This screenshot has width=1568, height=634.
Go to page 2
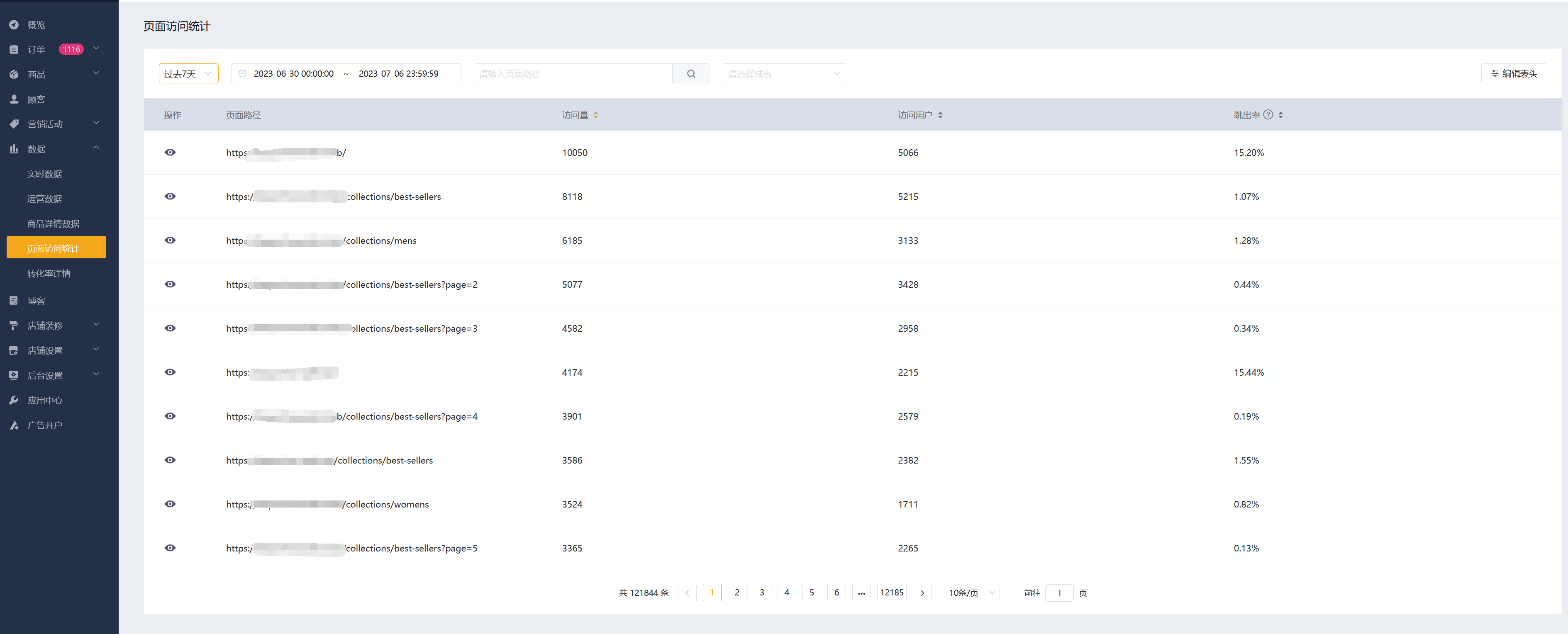tap(737, 593)
